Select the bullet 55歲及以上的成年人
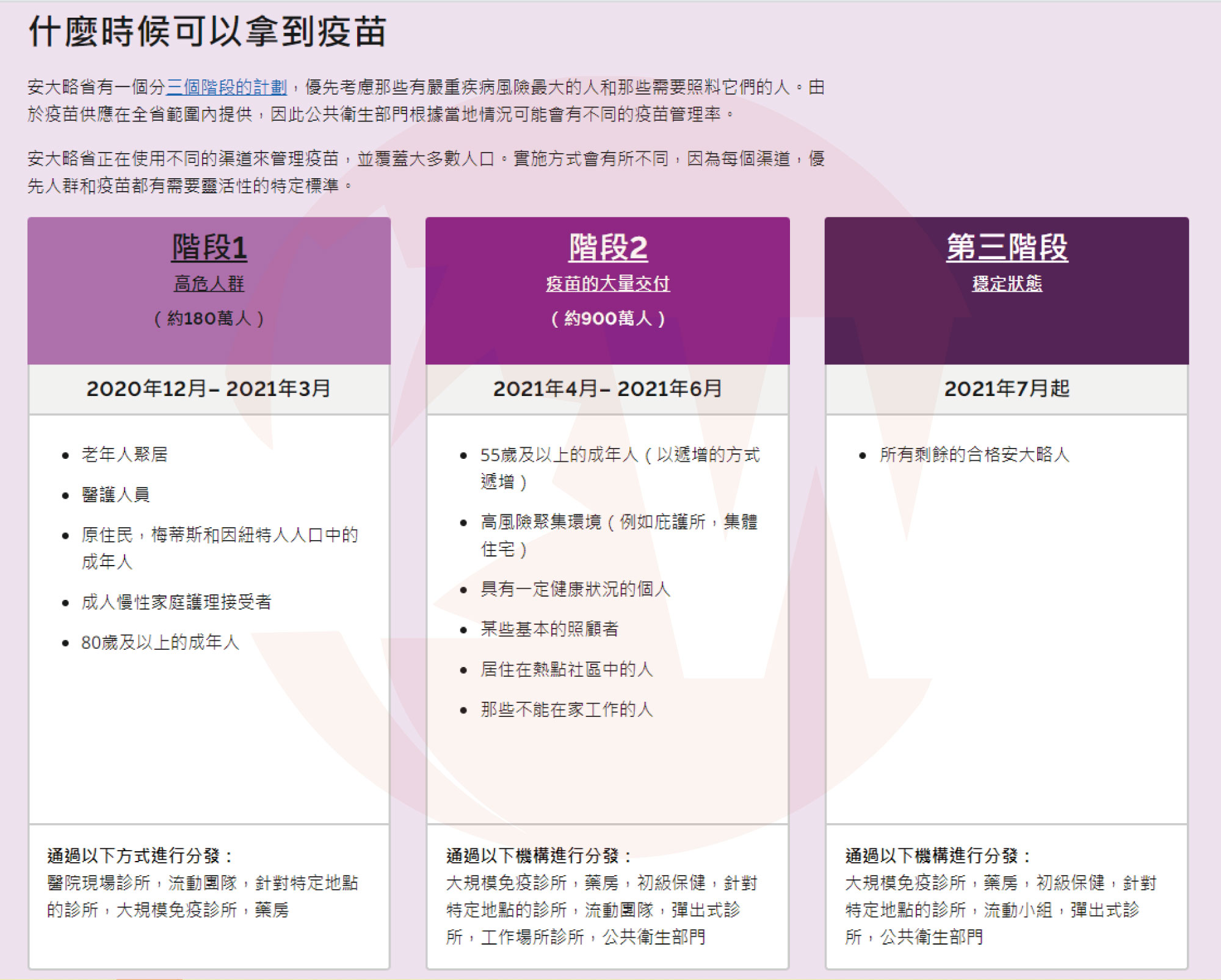Viewport: 1221px width, 980px height. click(x=620, y=468)
